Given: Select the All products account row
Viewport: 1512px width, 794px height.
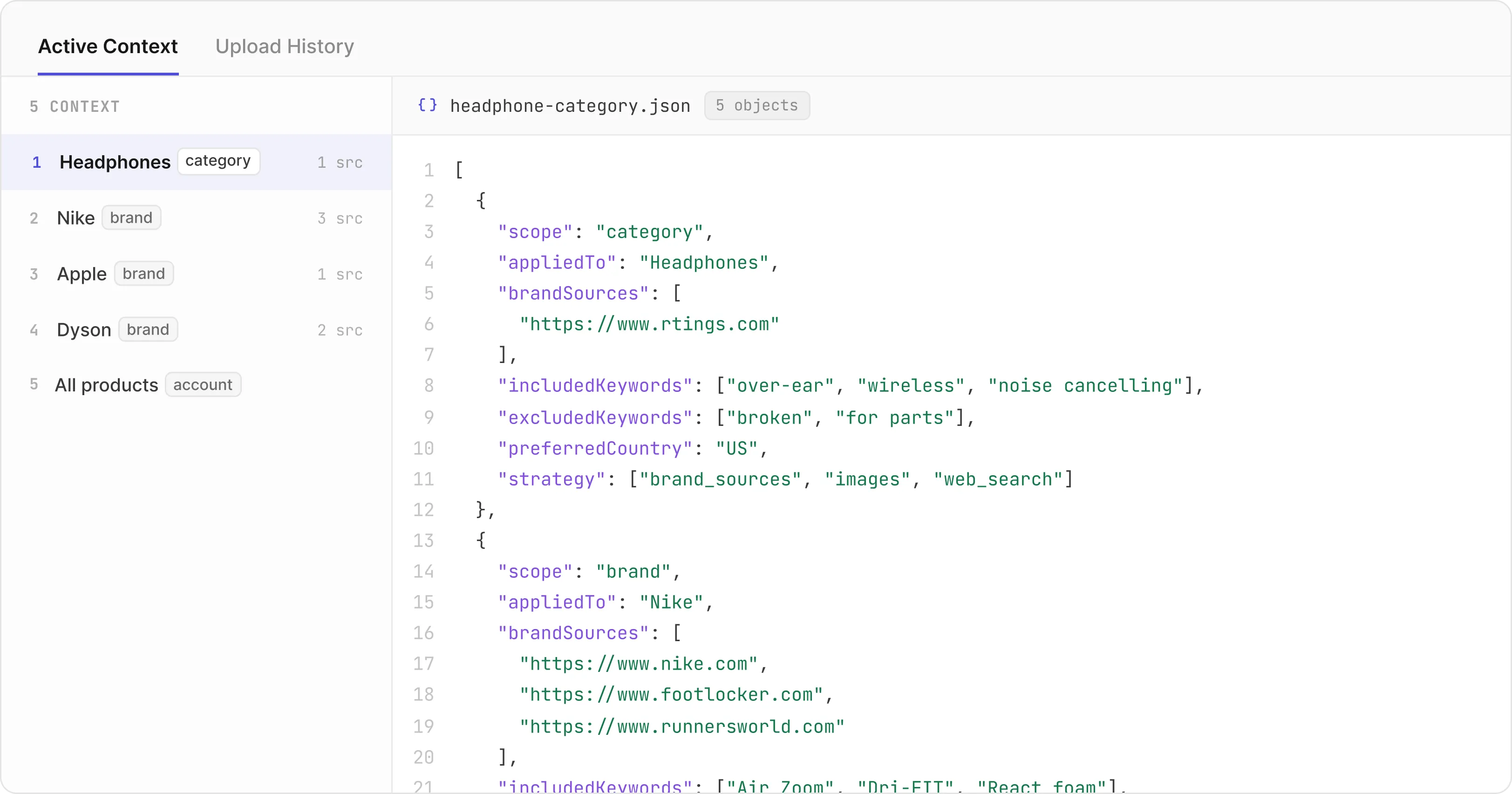Looking at the screenshot, I should click(x=197, y=385).
